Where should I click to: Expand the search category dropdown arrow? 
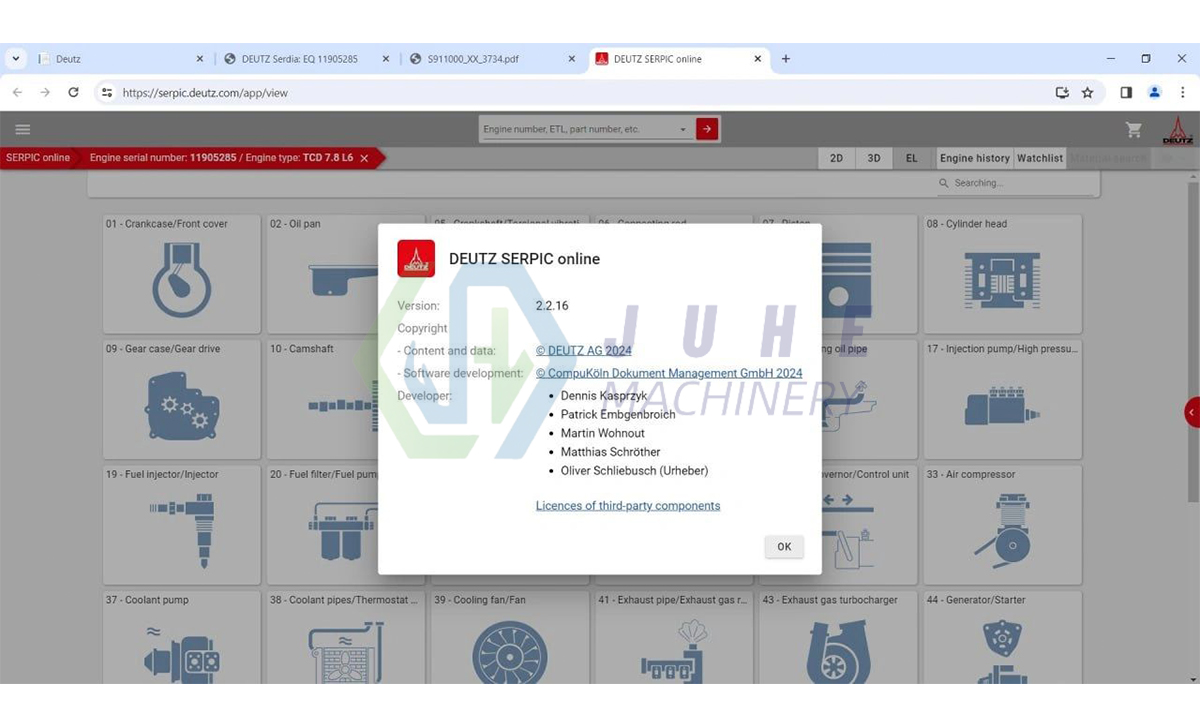[683, 129]
